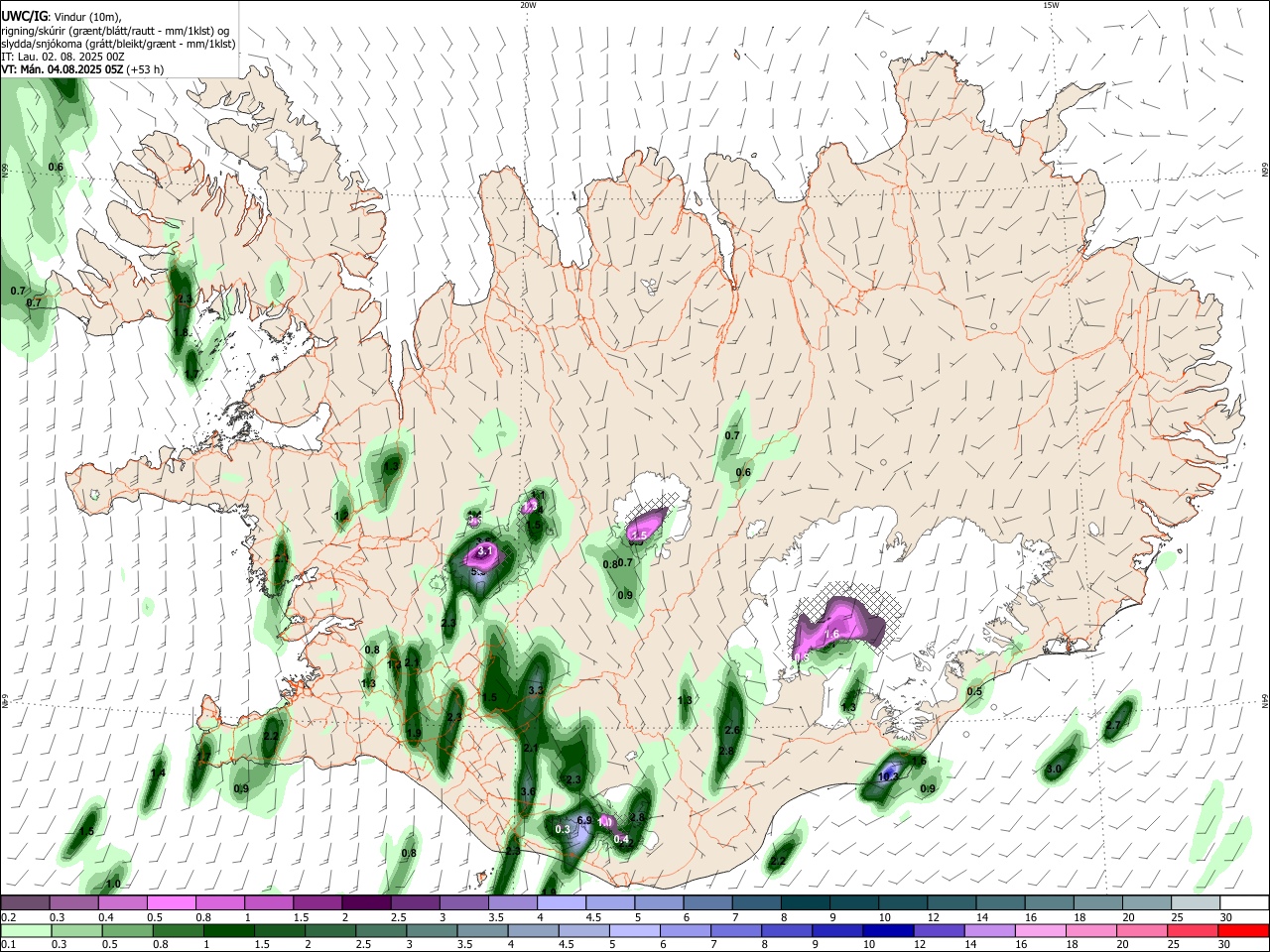Viewport: 1270px width, 952px height.
Task: Click the 1.0 value at bottom-left offshore
Action: pyautogui.click(x=113, y=884)
